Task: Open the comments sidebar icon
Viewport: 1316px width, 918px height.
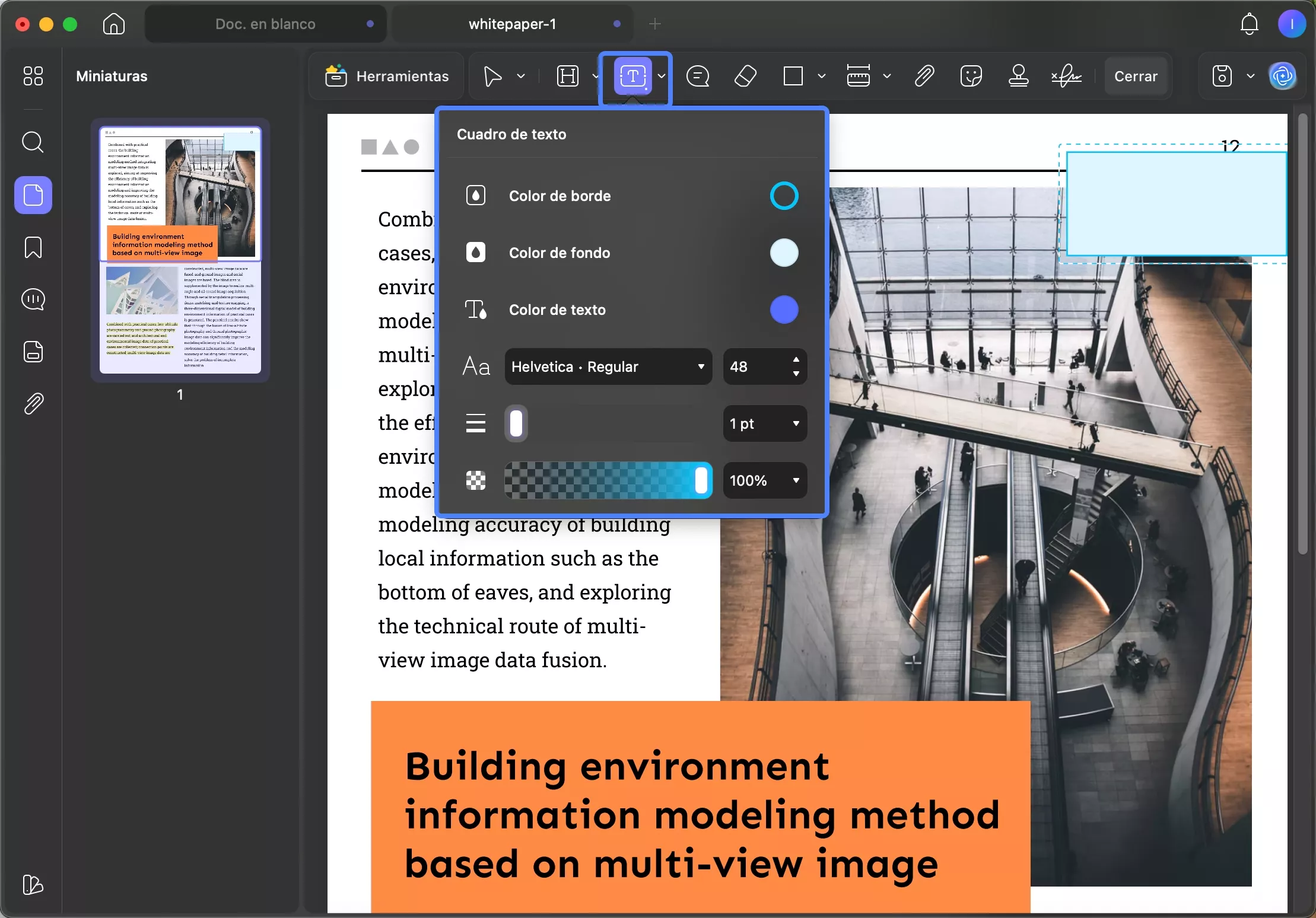Action: click(33, 299)
